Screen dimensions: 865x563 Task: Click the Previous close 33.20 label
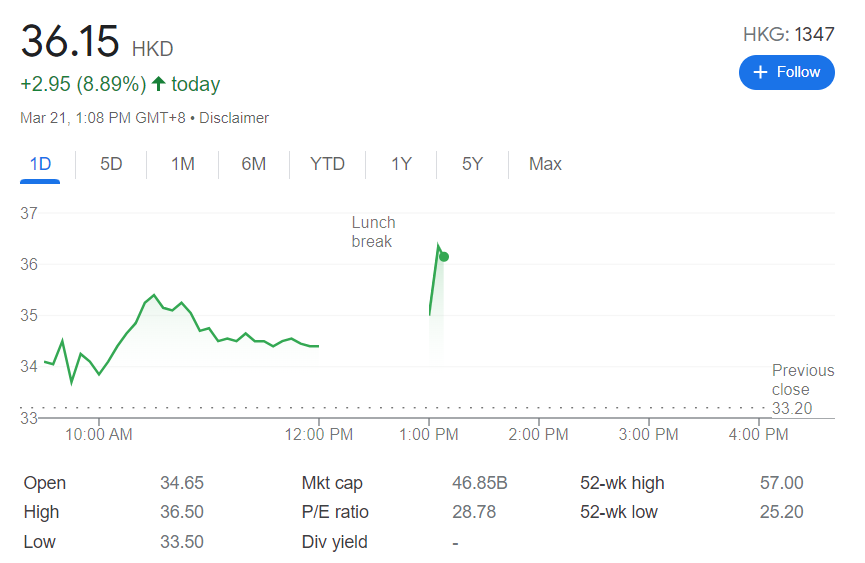(802, 390)
